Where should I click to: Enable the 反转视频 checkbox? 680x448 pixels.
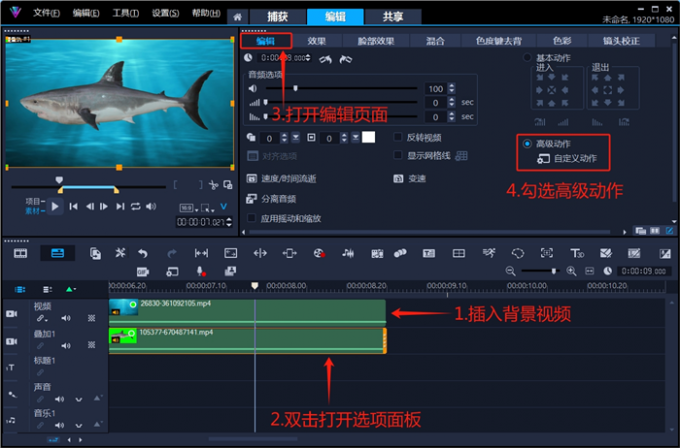(397, 137)
